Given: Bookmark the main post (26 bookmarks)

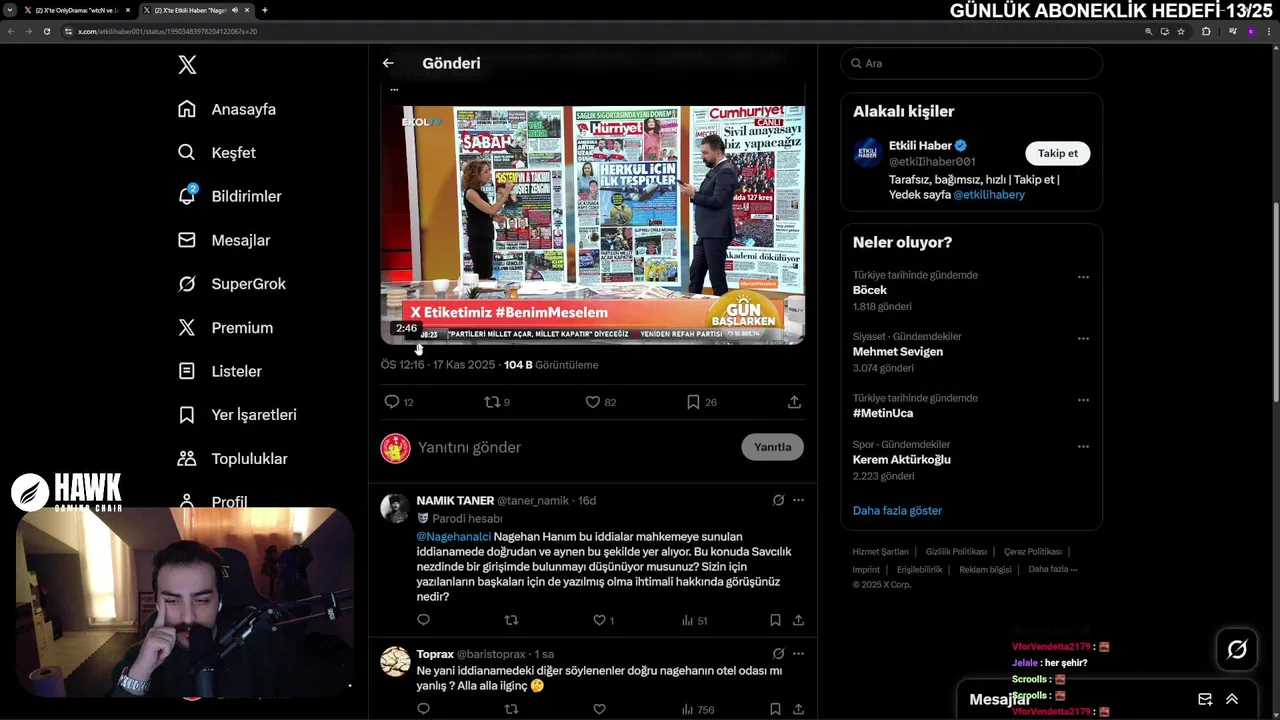Looking at the screenshot, I should (693, 402).
